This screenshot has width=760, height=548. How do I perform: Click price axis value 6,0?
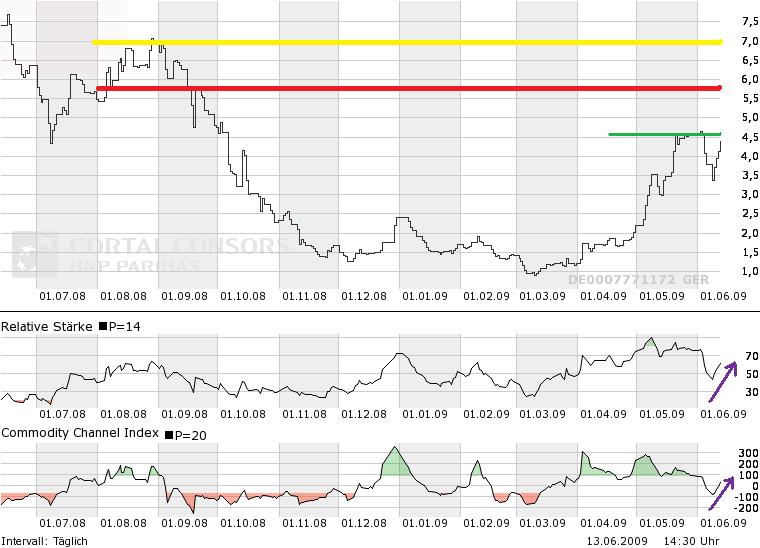(x=750, y=79)
